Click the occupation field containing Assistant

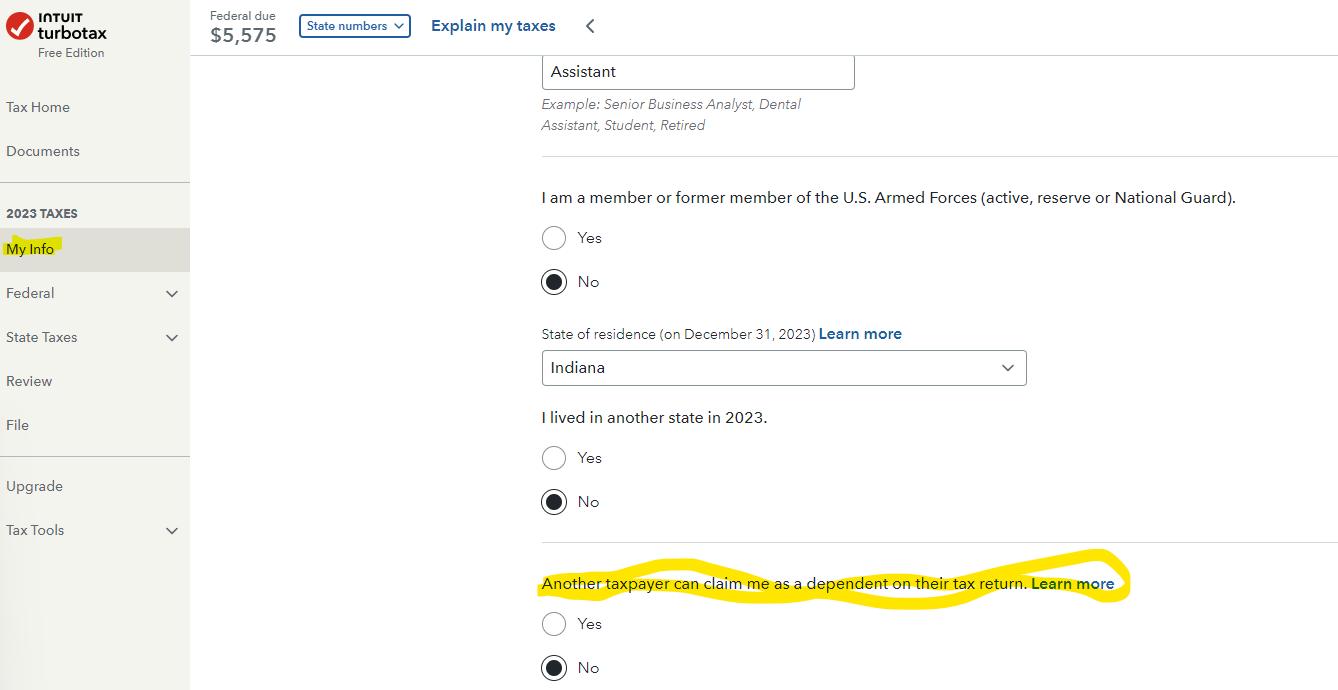tap(698, 72)
